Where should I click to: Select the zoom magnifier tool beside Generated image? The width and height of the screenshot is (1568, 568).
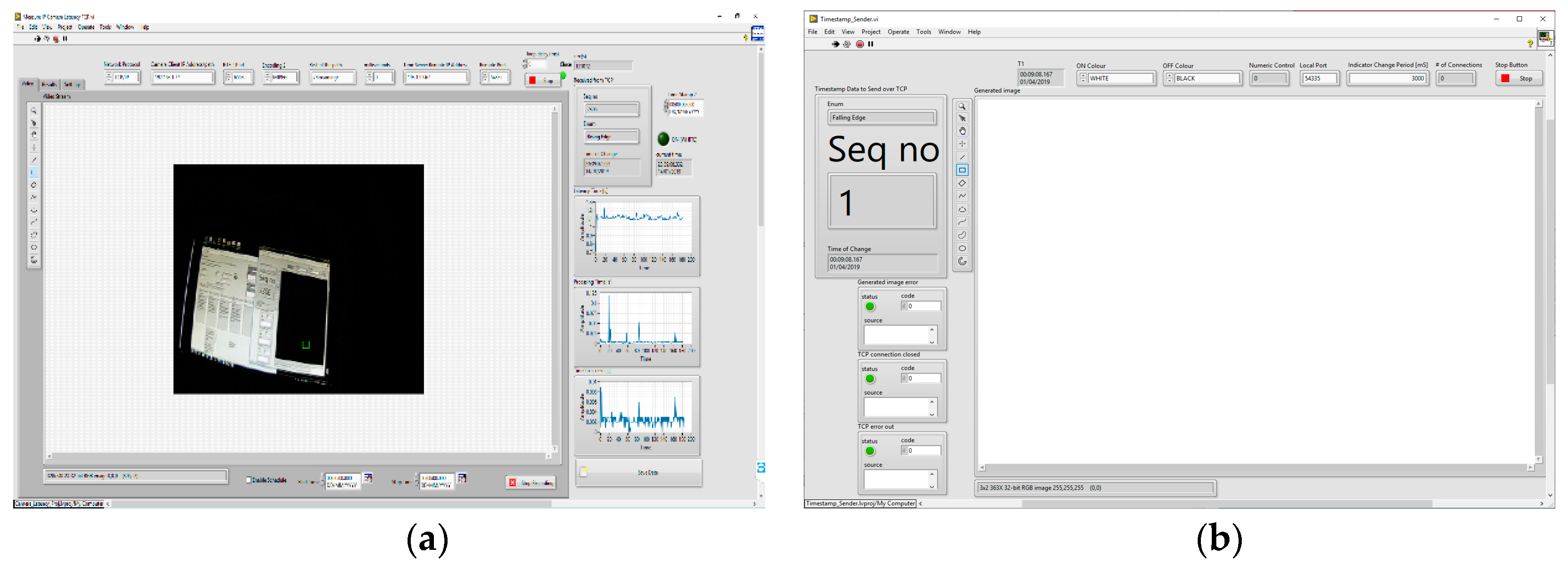coord(962,106)
